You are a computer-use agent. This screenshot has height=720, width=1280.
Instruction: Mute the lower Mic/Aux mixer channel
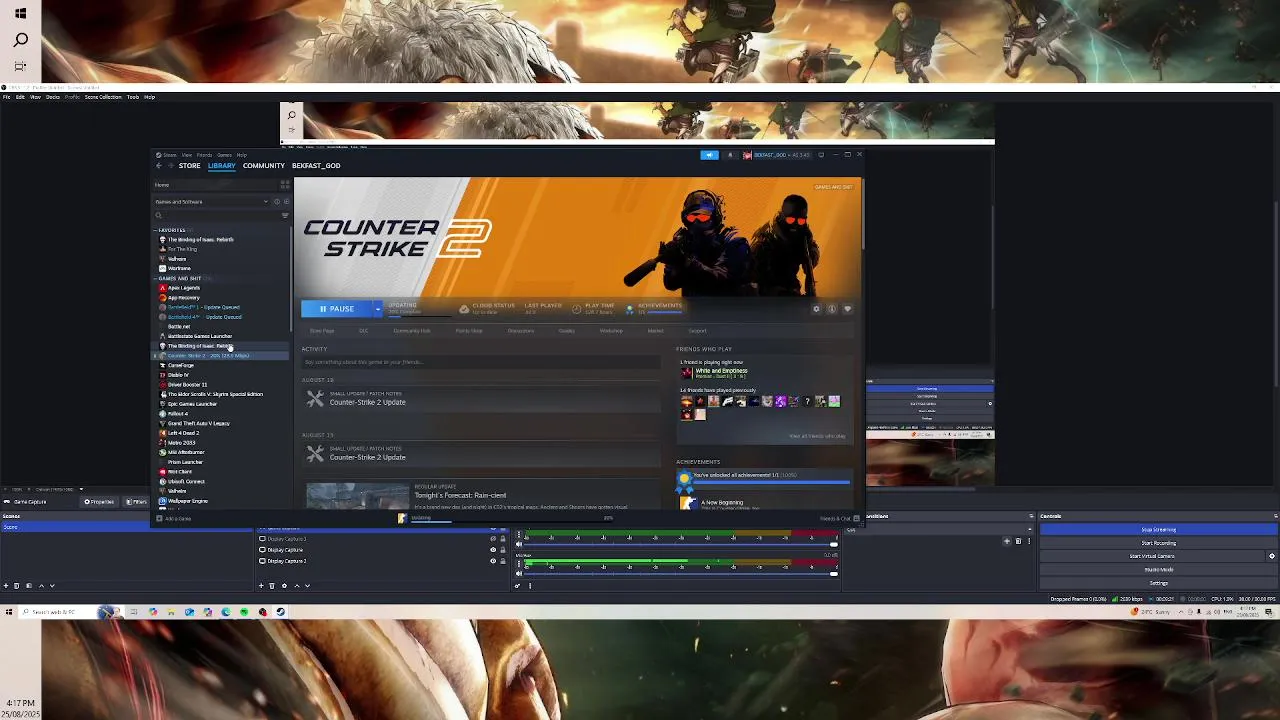click(x=518, y=573)
